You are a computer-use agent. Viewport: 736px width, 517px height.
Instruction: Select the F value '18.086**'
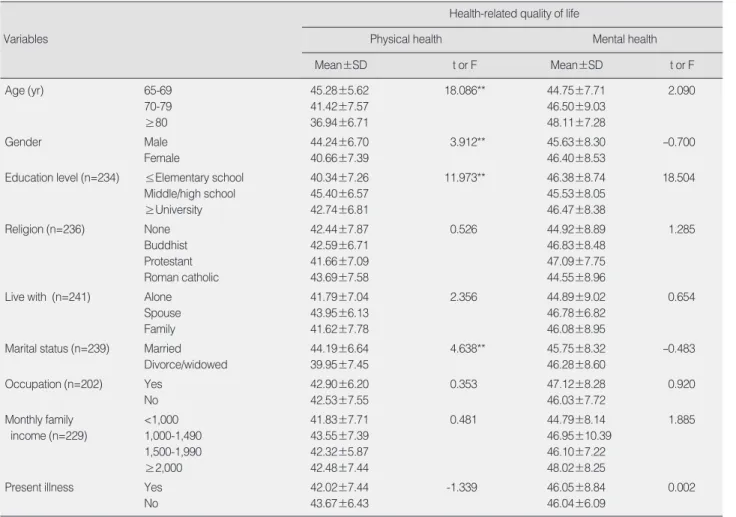click(465, 90)
